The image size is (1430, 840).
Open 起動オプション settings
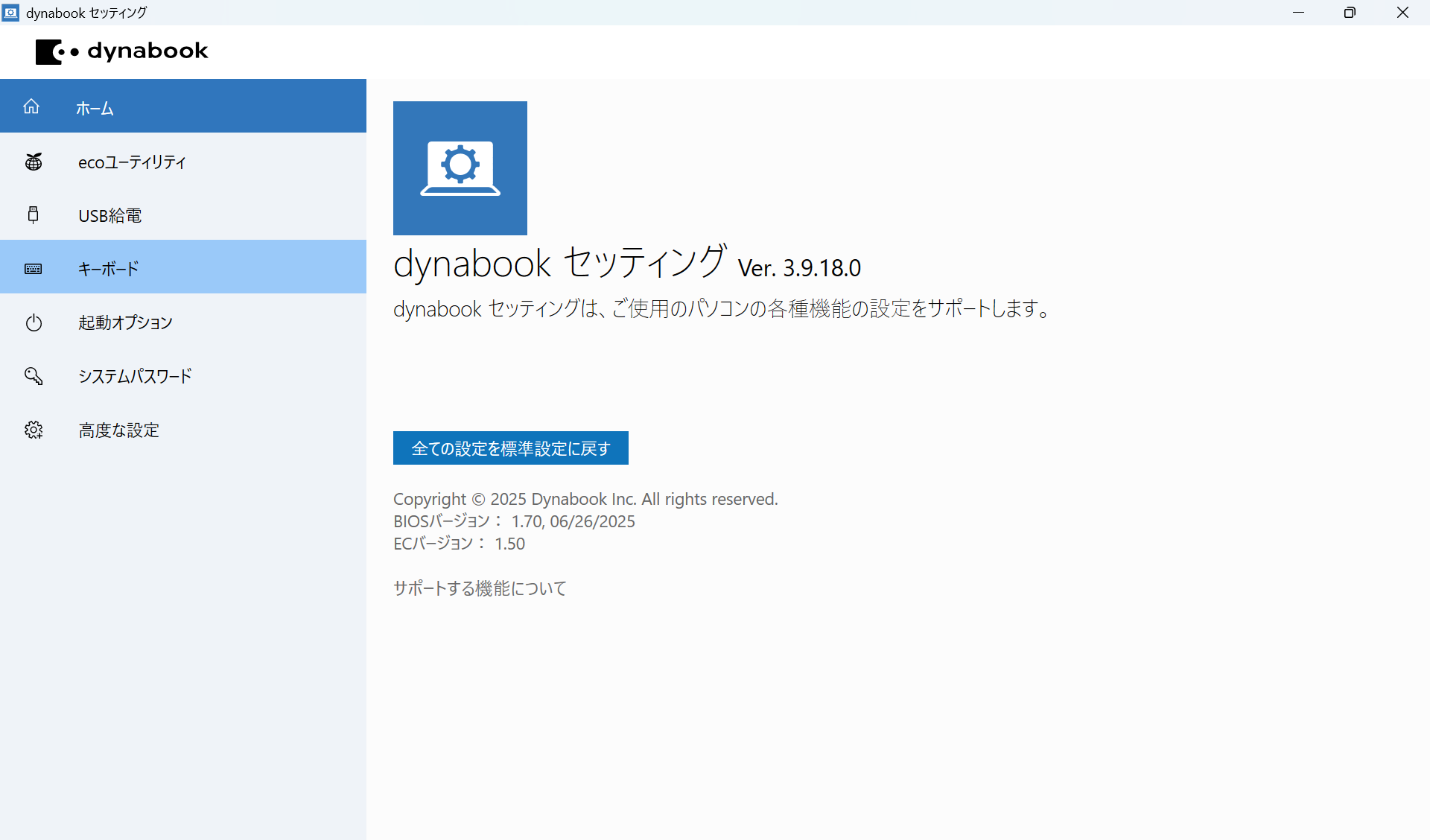(x=125, y=322)
